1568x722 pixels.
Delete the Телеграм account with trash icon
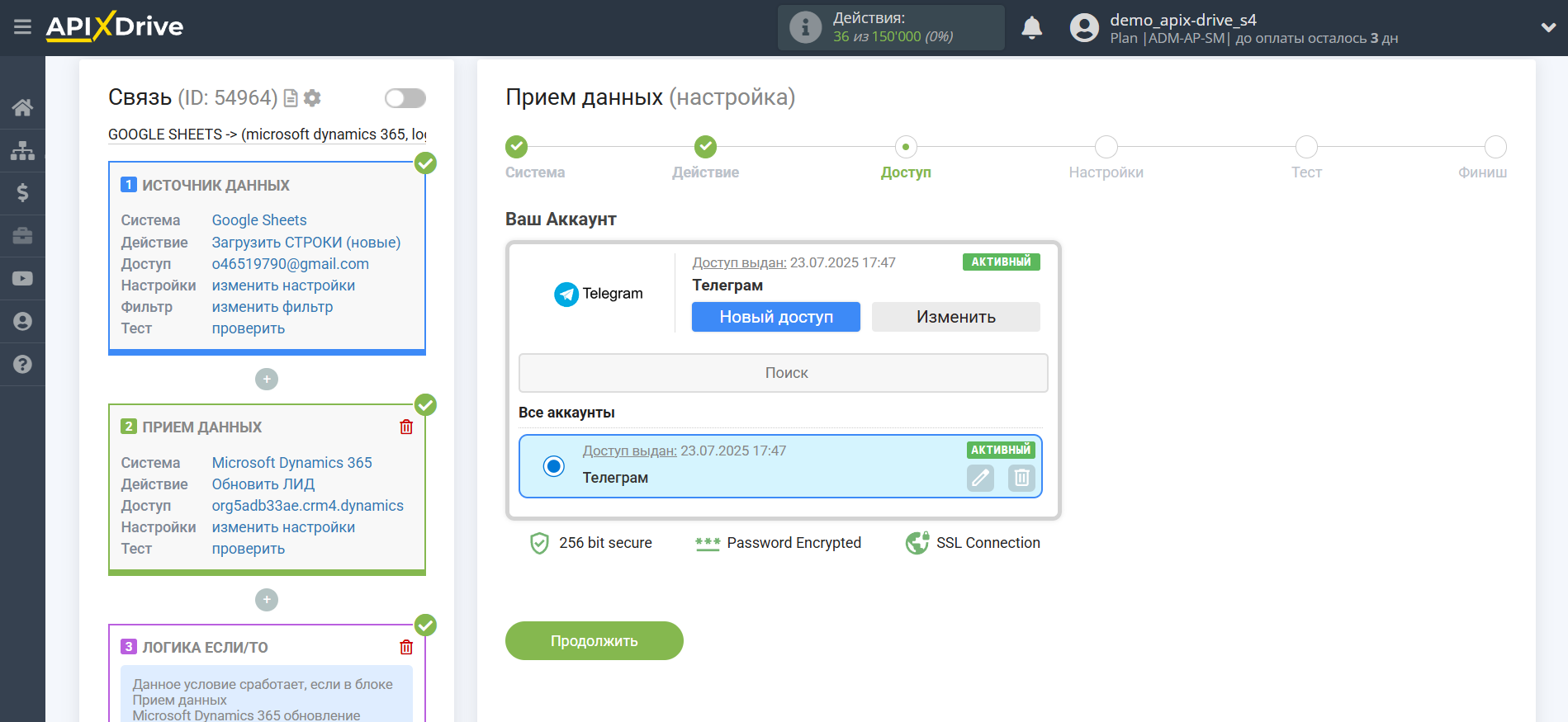pyautogui.click(x=1021, y=478)
